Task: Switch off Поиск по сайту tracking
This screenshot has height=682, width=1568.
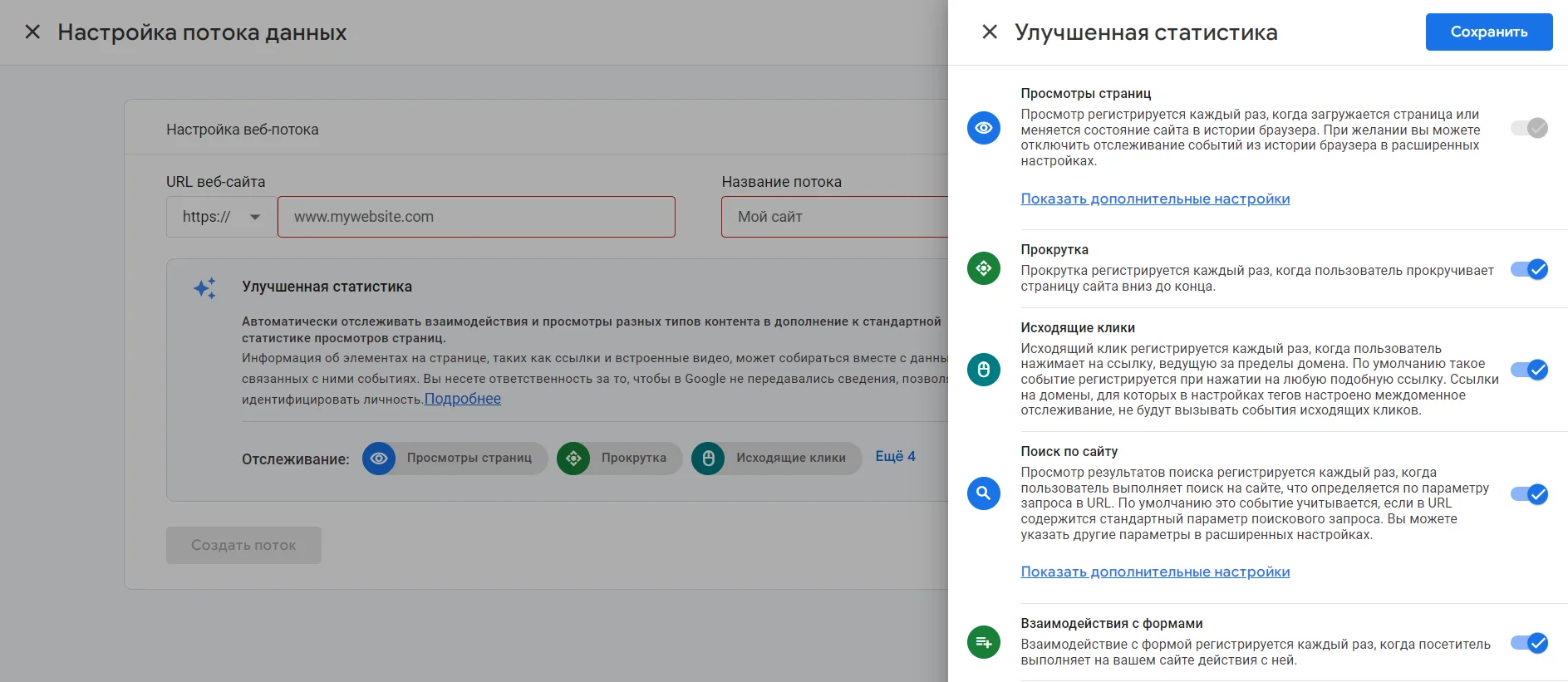Action: click(x=1529, y=494)
